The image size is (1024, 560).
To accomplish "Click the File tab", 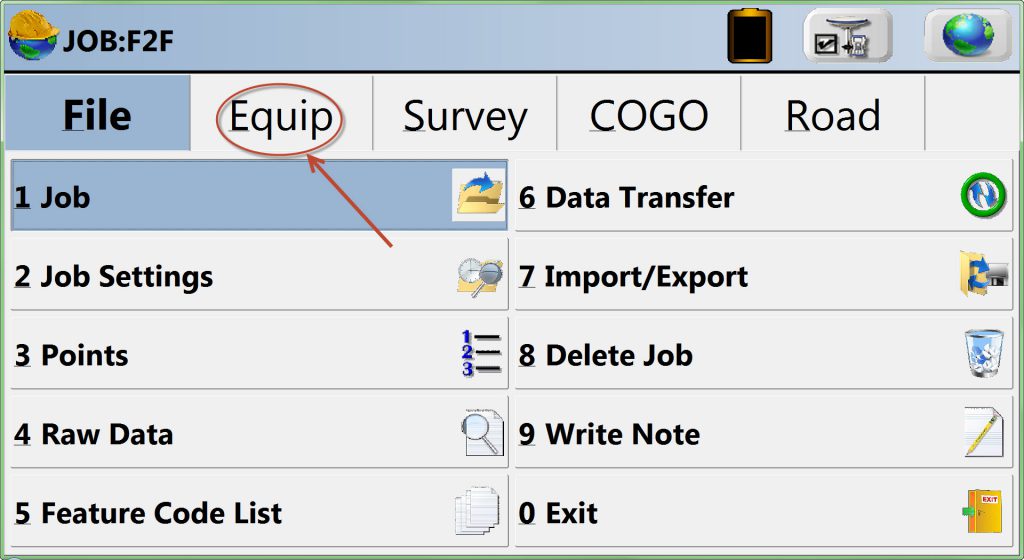I will (x=97, y=114).
